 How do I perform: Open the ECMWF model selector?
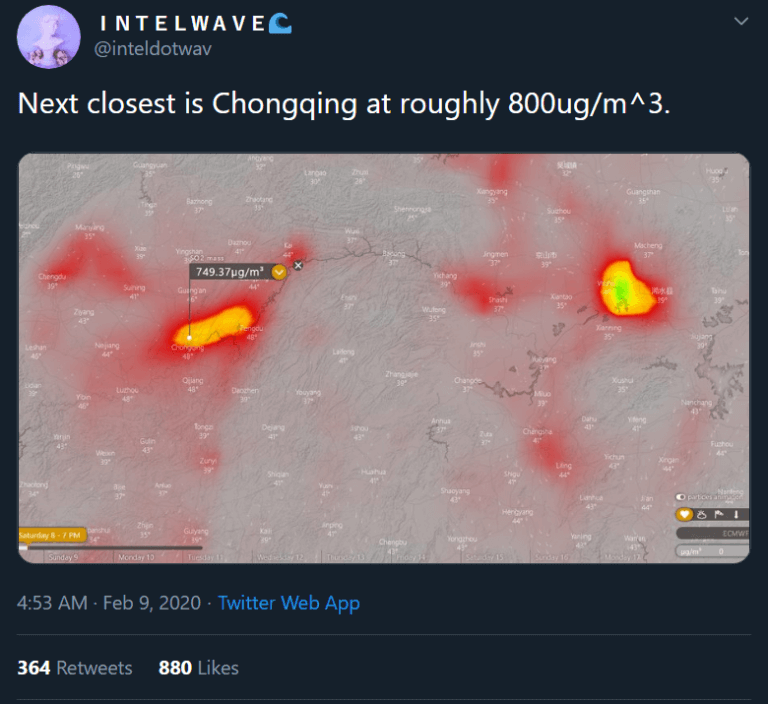click(713, 533)
